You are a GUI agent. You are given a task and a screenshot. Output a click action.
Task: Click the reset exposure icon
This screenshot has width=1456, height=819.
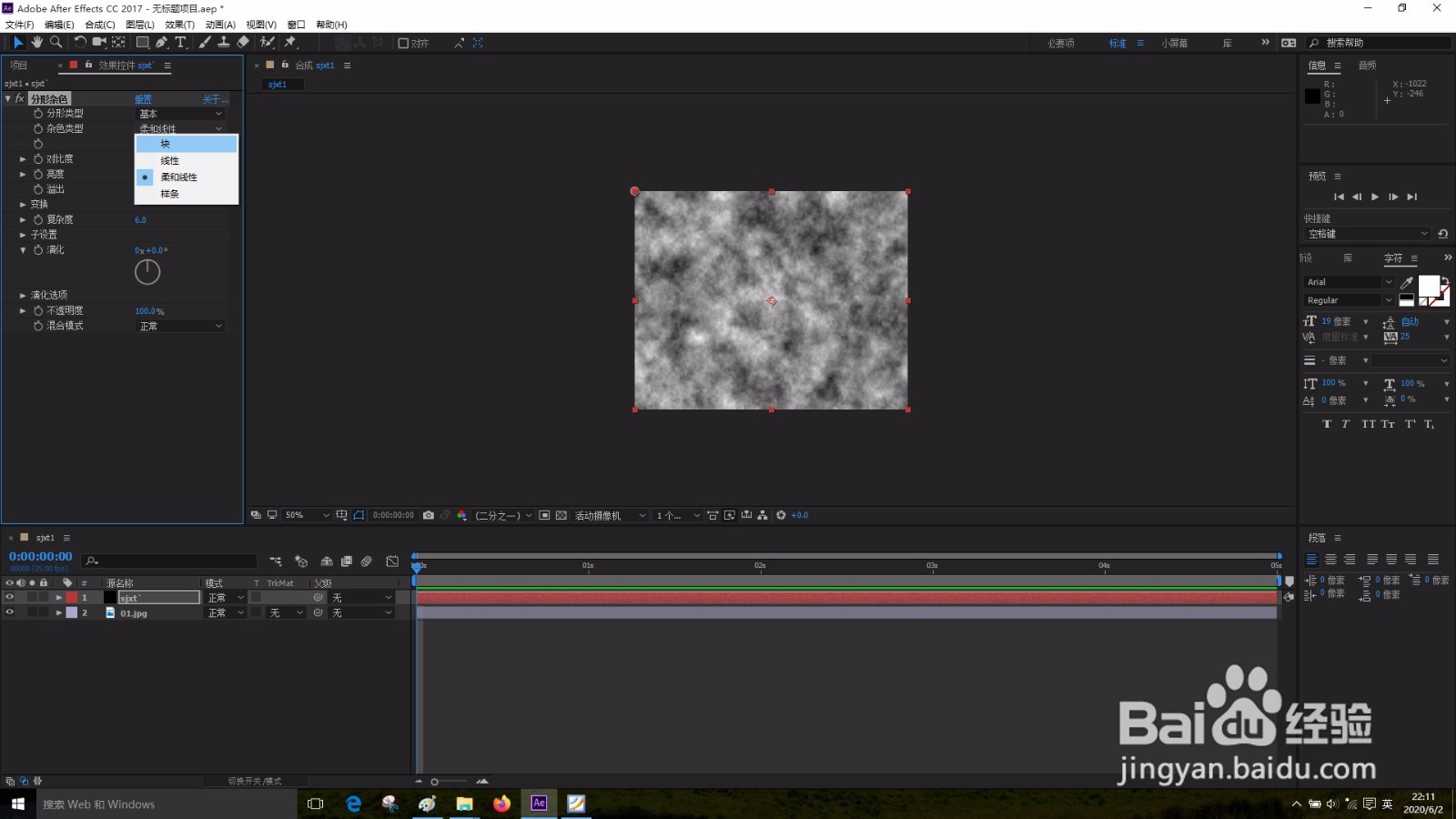coord(781,515)
